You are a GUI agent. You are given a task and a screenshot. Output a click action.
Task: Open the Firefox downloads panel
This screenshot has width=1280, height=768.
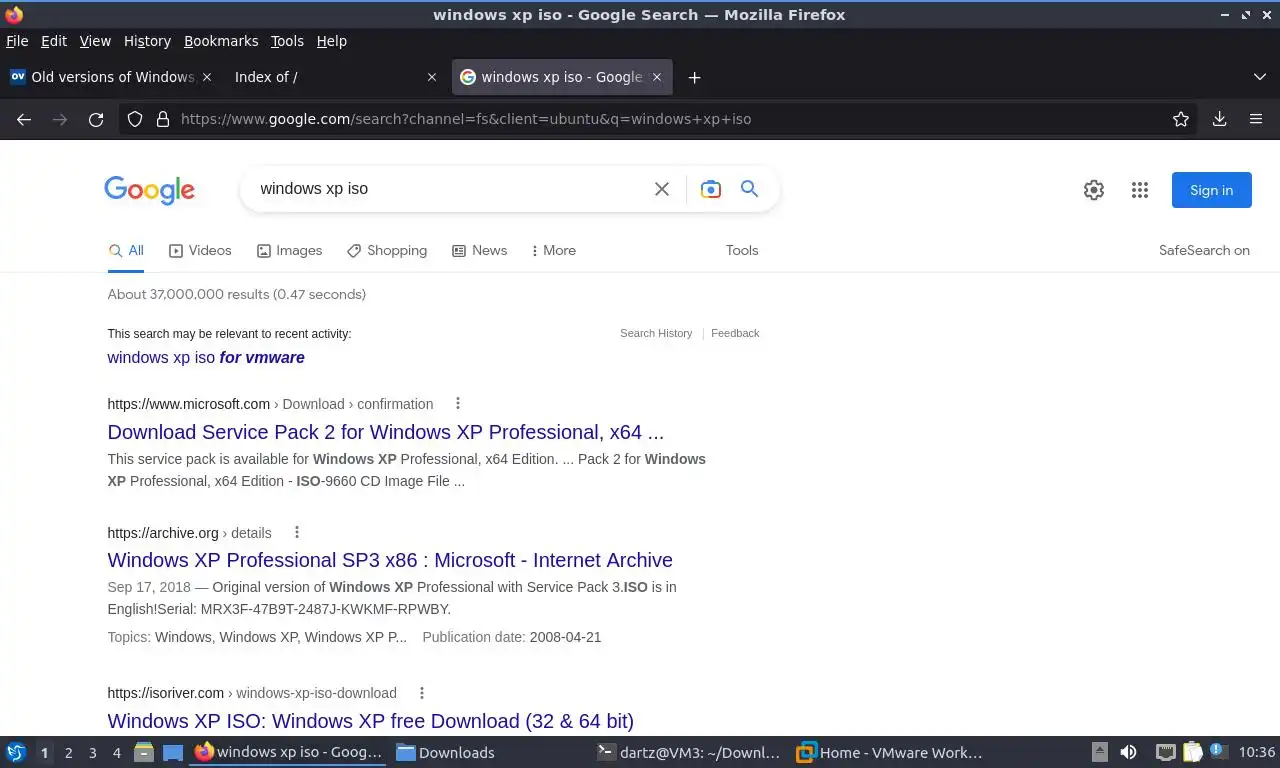coord(1219,119)
